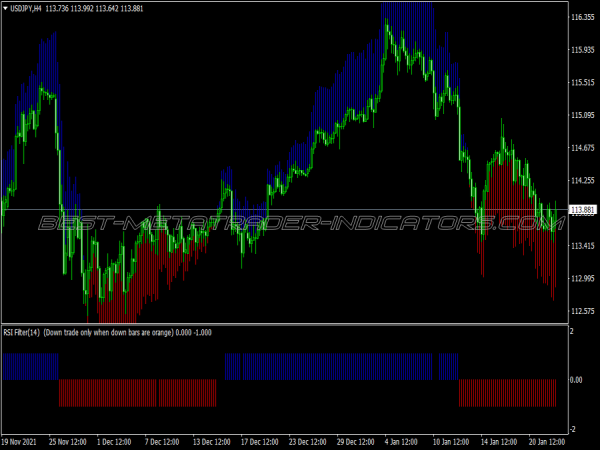Click the 116.355 price scale label
The width and height of the screenshot is (600, 450).
[x=582, y=17]
